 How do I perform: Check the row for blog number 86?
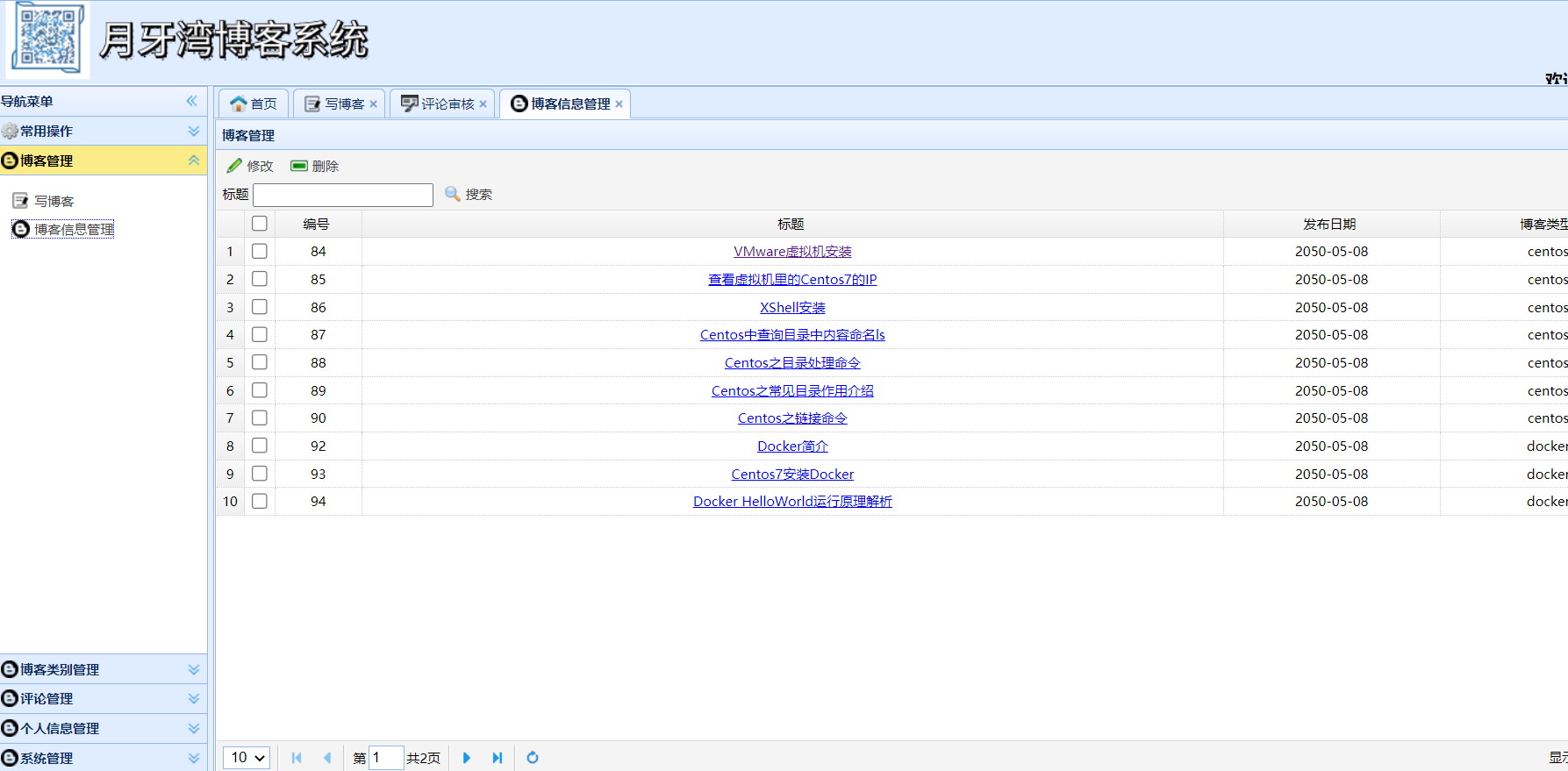(260, 307)
